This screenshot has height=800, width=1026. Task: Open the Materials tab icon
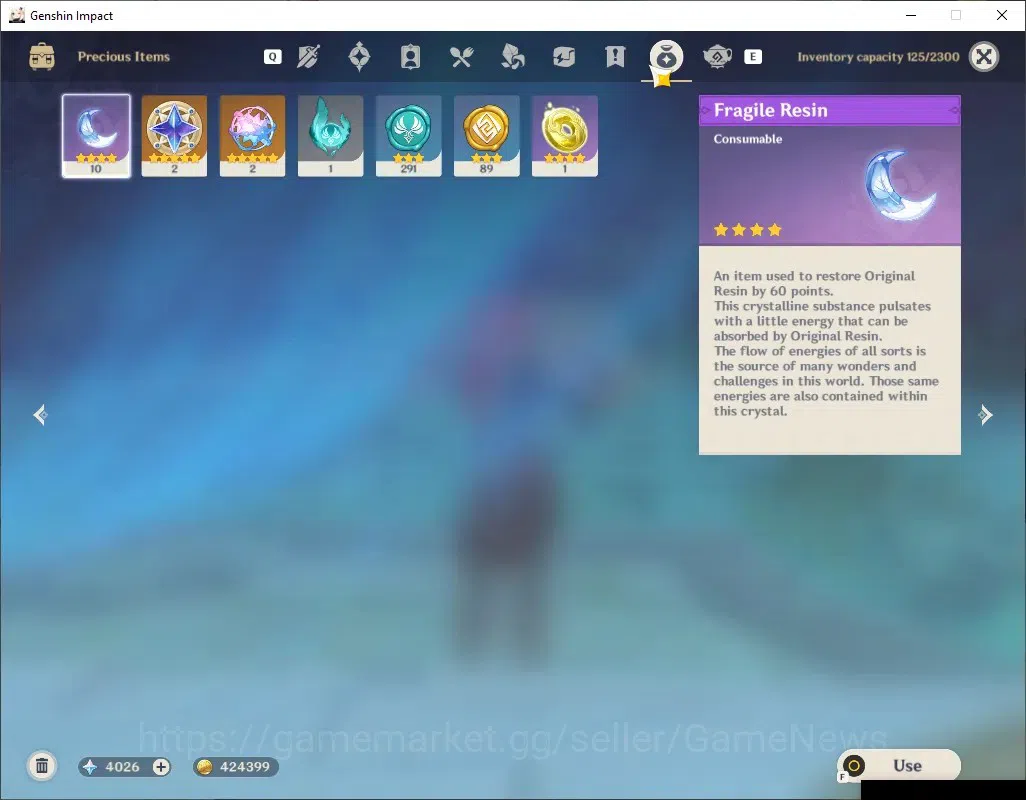pos(512,57)
